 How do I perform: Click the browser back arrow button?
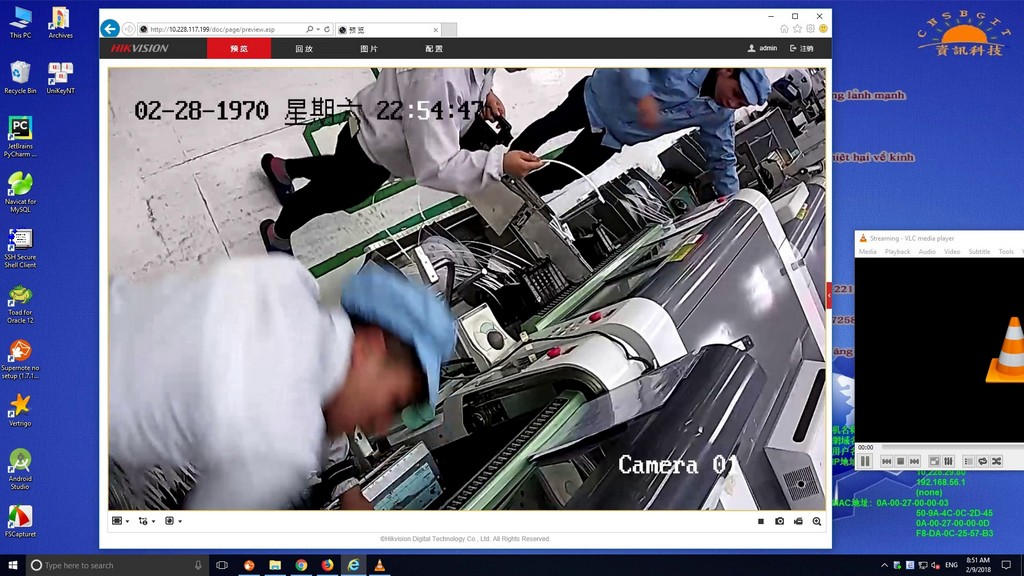110,29
